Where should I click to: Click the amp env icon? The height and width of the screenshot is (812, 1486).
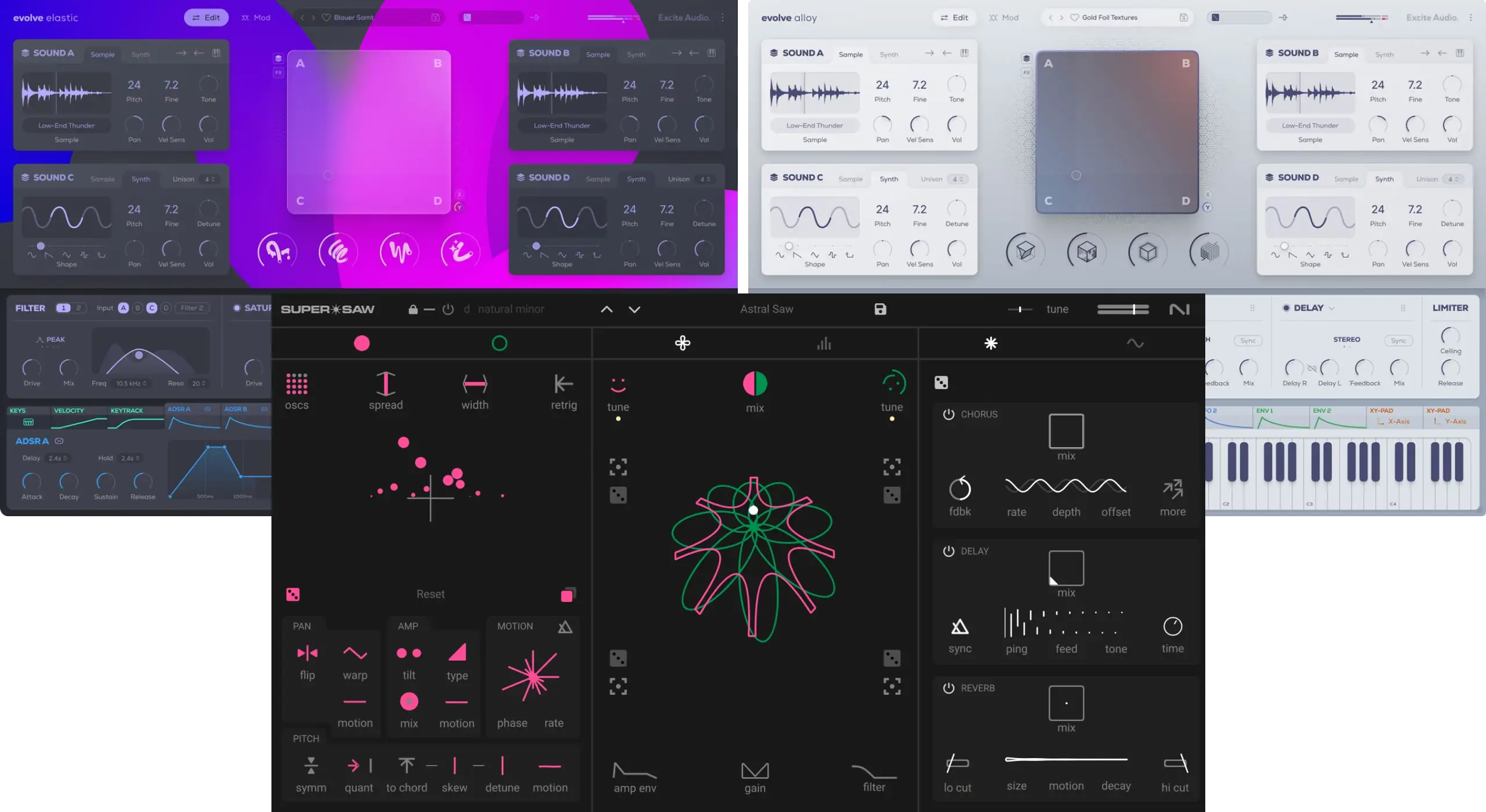coord(635,770)
